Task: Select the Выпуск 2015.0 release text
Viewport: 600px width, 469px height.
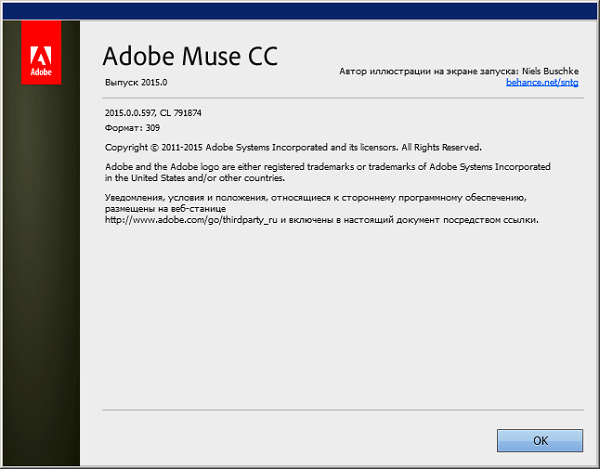Action: pos(135,80)
